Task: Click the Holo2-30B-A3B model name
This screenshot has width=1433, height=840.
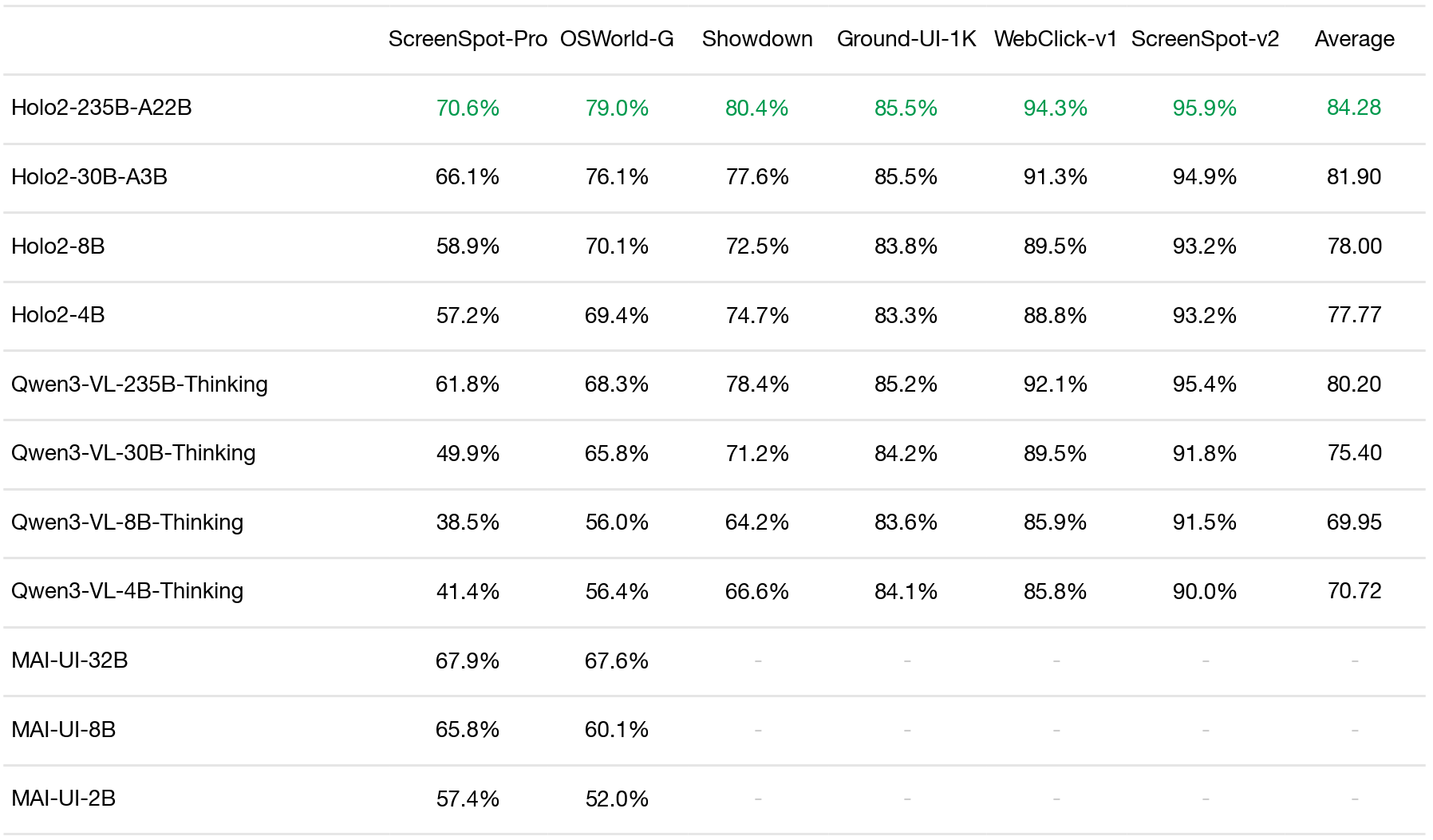Action: click(x=89, y=177)
